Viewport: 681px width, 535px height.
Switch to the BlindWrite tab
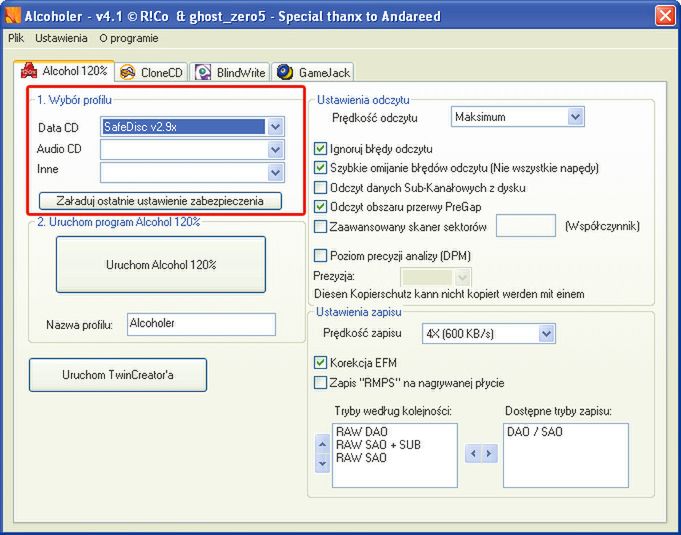[x=231, y=72]
